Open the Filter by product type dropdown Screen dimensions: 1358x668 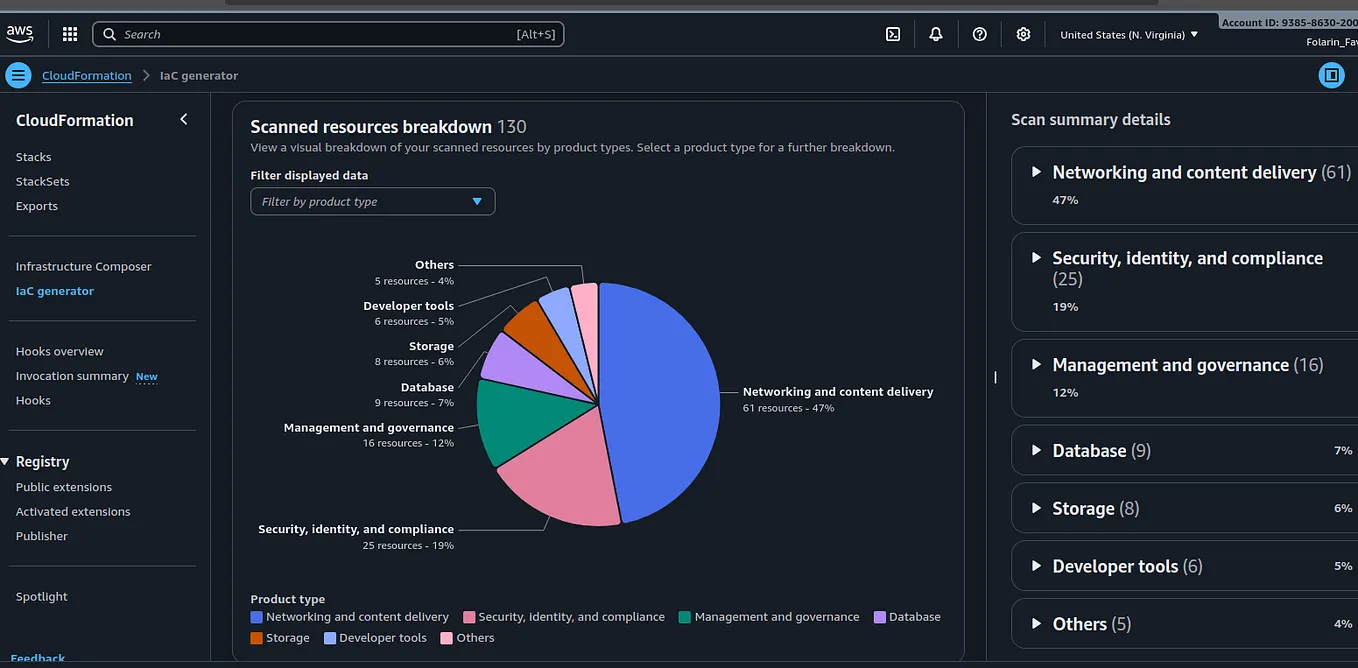pos(372,201)
